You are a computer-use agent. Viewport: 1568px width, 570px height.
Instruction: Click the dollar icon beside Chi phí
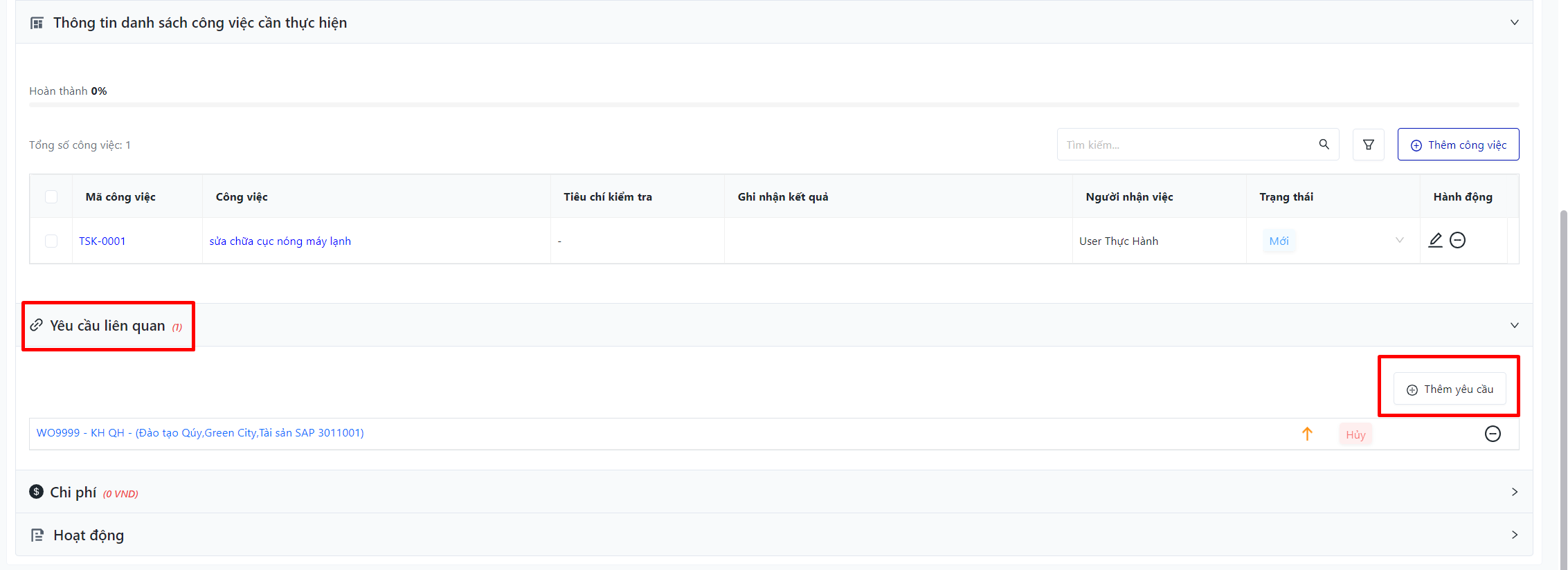click(x=37, y=492)
